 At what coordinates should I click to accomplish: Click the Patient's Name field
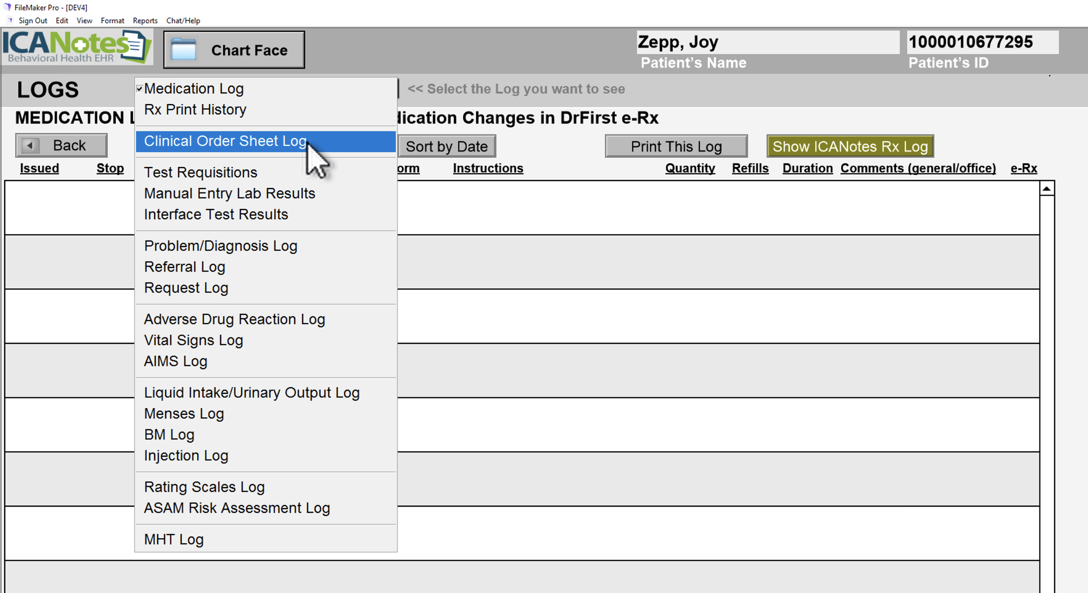pos(767,43)
